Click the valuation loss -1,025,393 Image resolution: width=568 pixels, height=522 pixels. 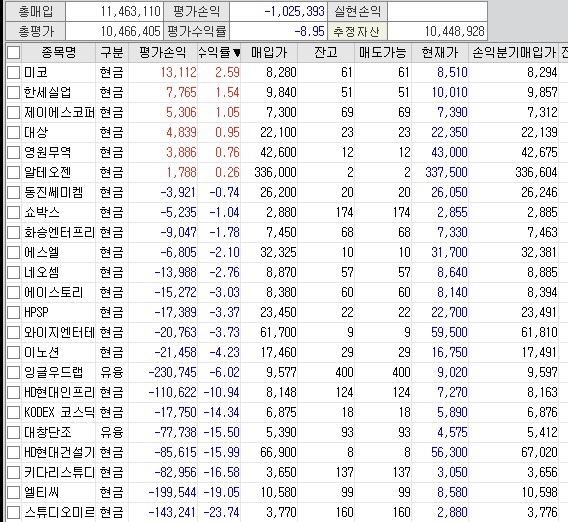[x=294, y=12]
